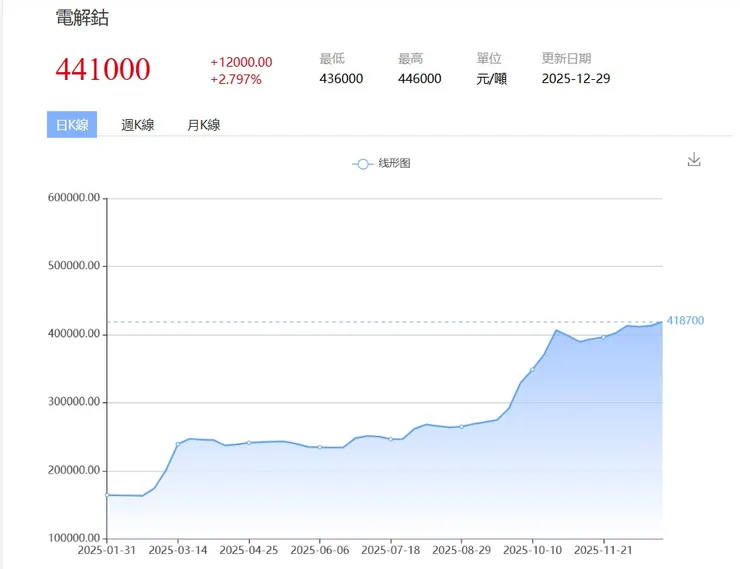
Task: Select the 月K線 tab
Action: pos(204,125)
